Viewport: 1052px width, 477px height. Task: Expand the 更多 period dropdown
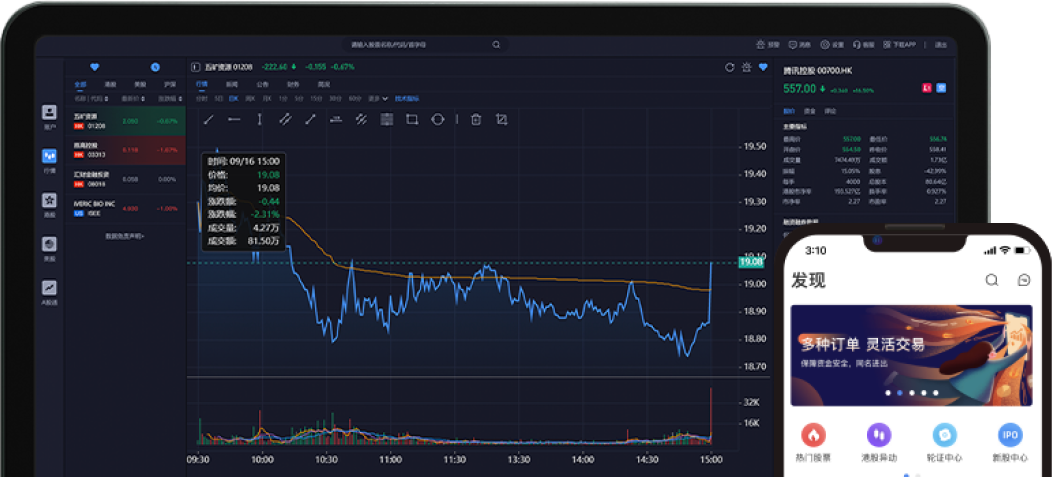(x=378, y=99)
